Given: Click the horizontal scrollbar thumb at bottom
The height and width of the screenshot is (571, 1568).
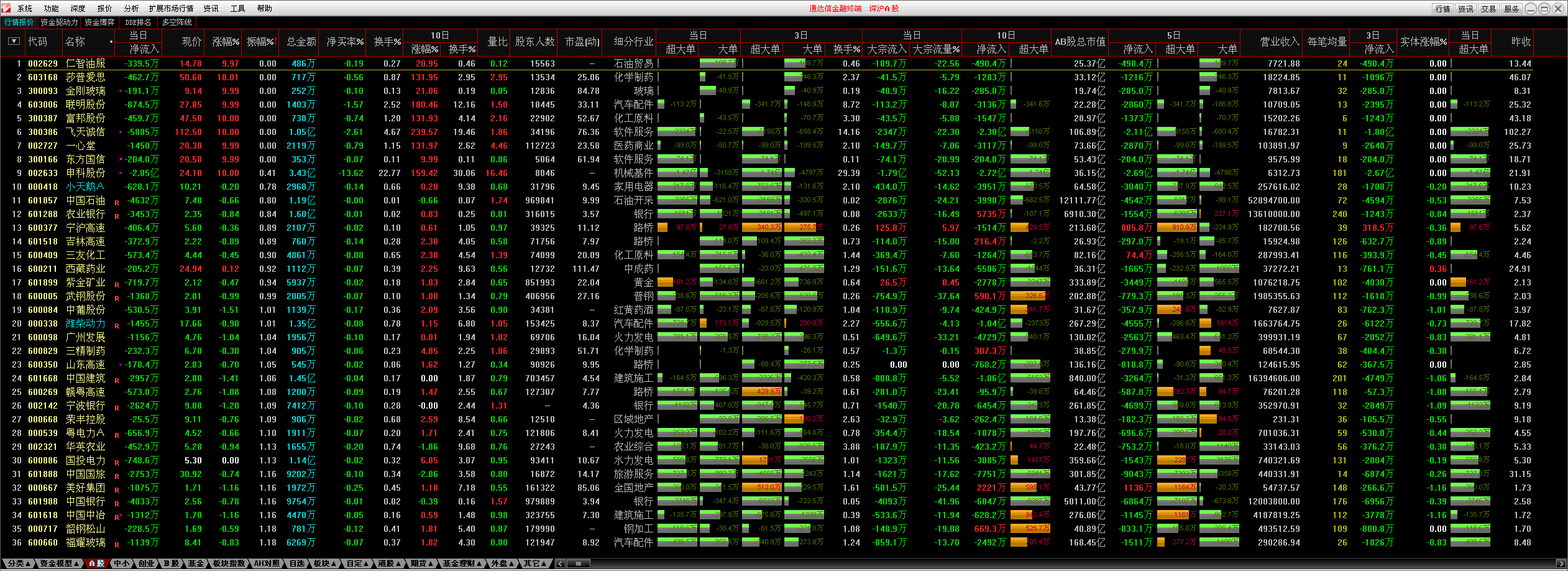Looking at the screenshot, I should pyautogui.click(x=579, y=564).
